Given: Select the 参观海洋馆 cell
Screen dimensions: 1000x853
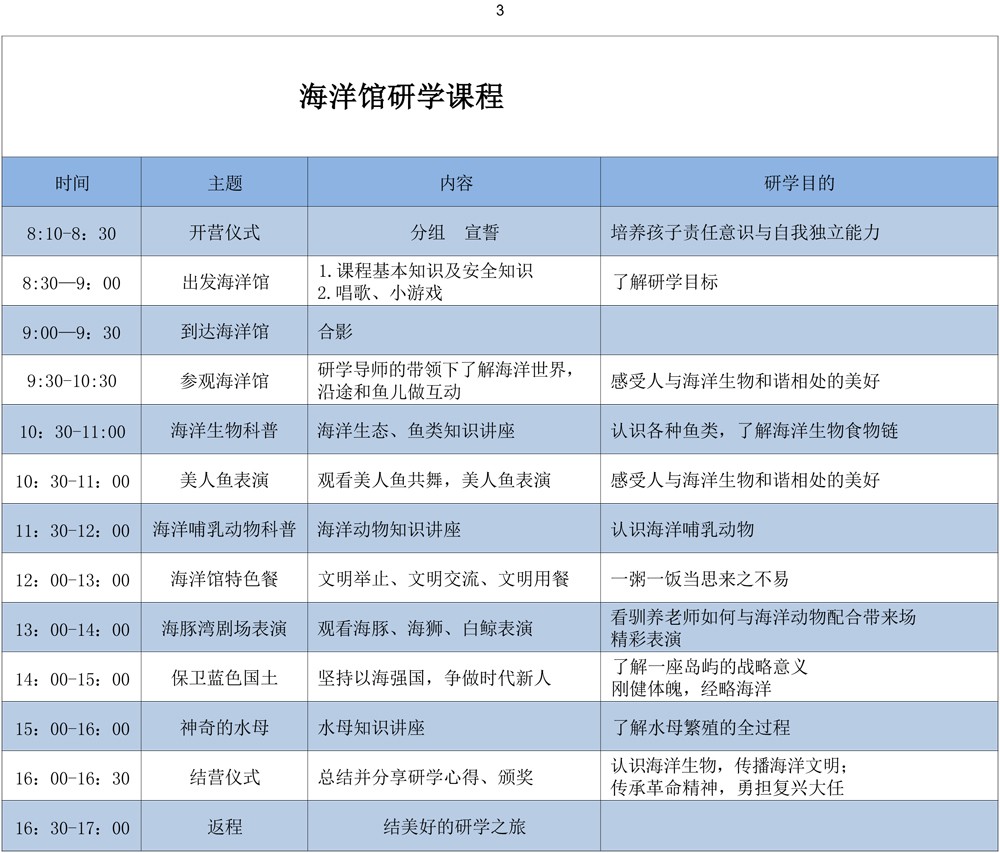Looking at the screenshot, I should point(225,381).
